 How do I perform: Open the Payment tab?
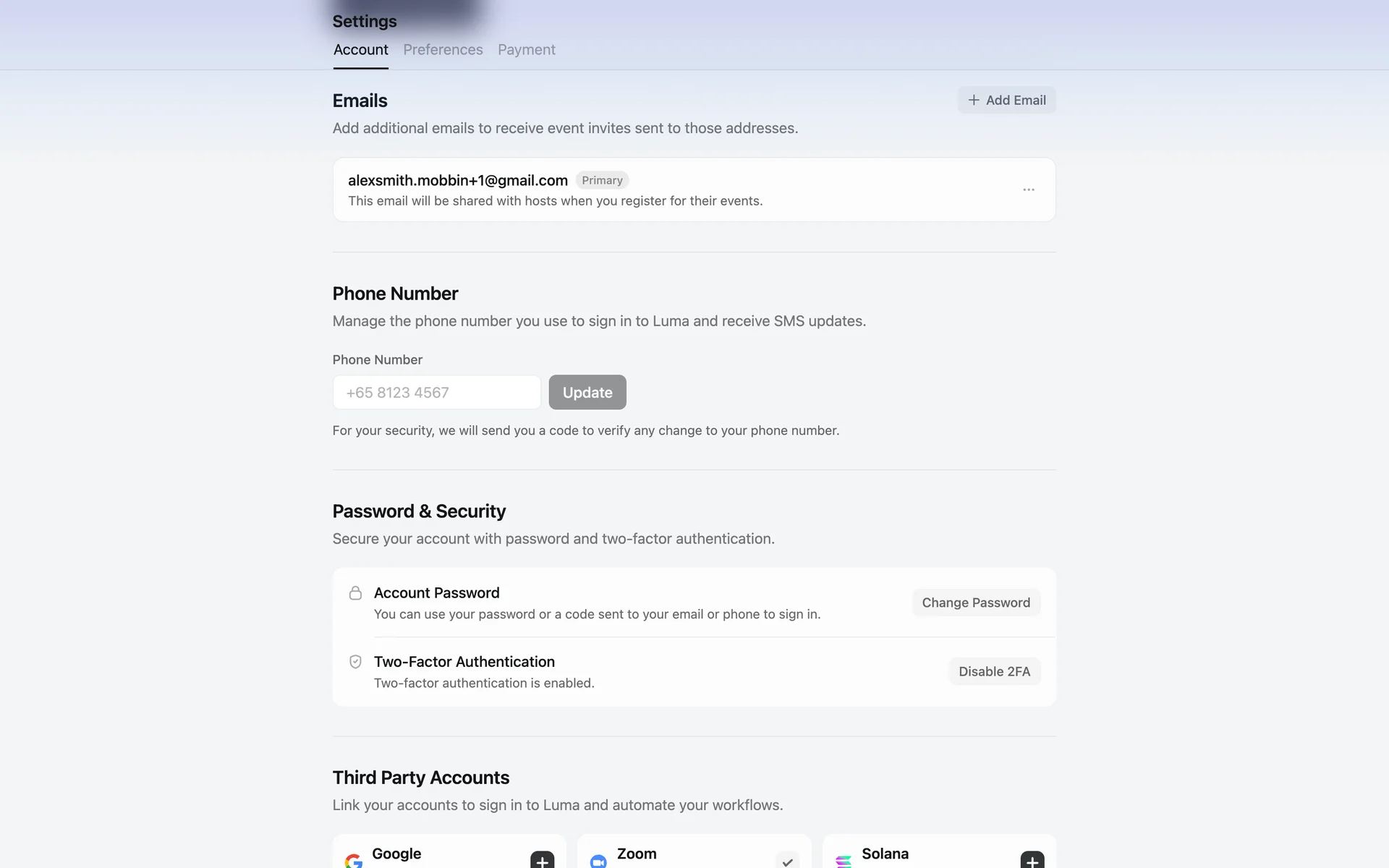pos(526,50)
